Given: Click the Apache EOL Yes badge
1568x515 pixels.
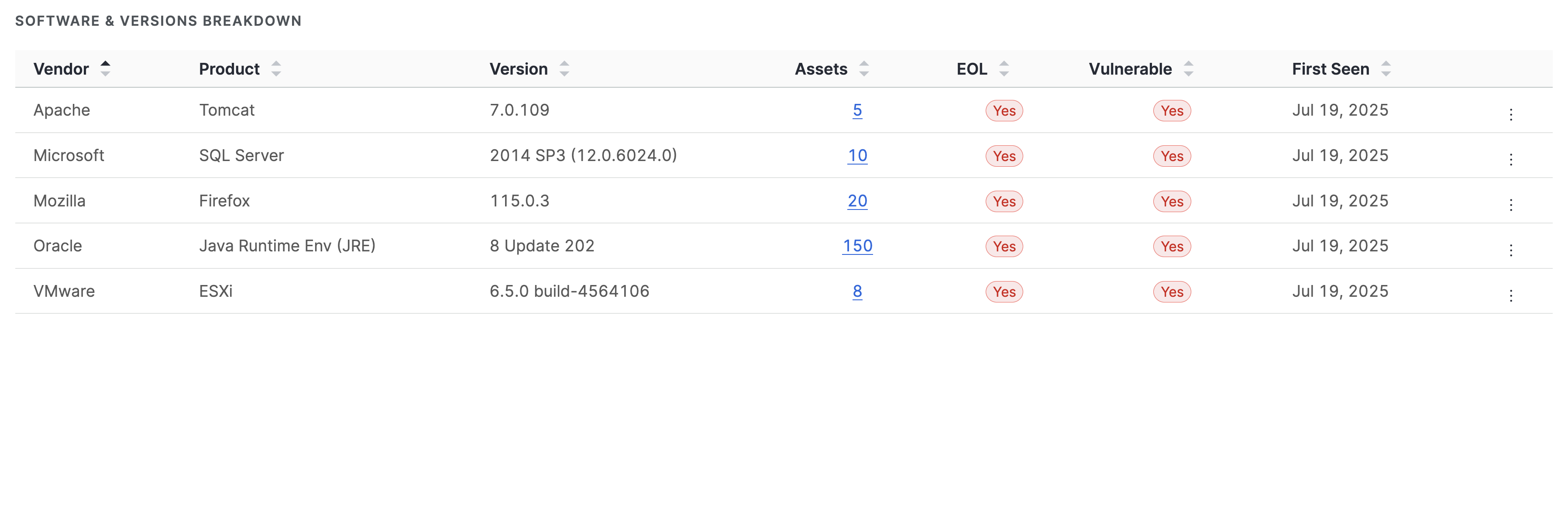Looking at the screenshot, I should (1004, 111).
